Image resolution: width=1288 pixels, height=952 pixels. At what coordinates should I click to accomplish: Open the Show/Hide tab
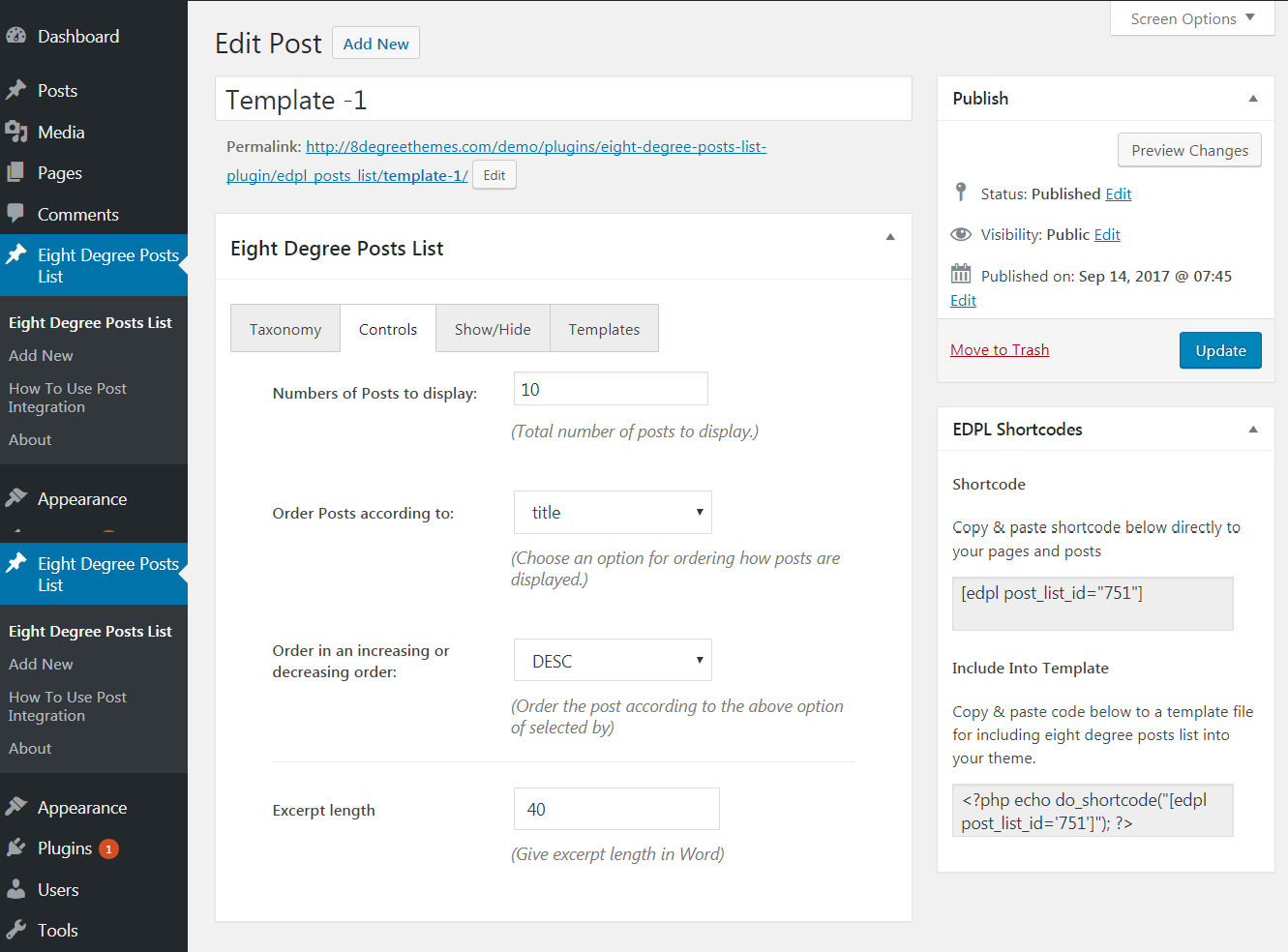click(493, 329)
